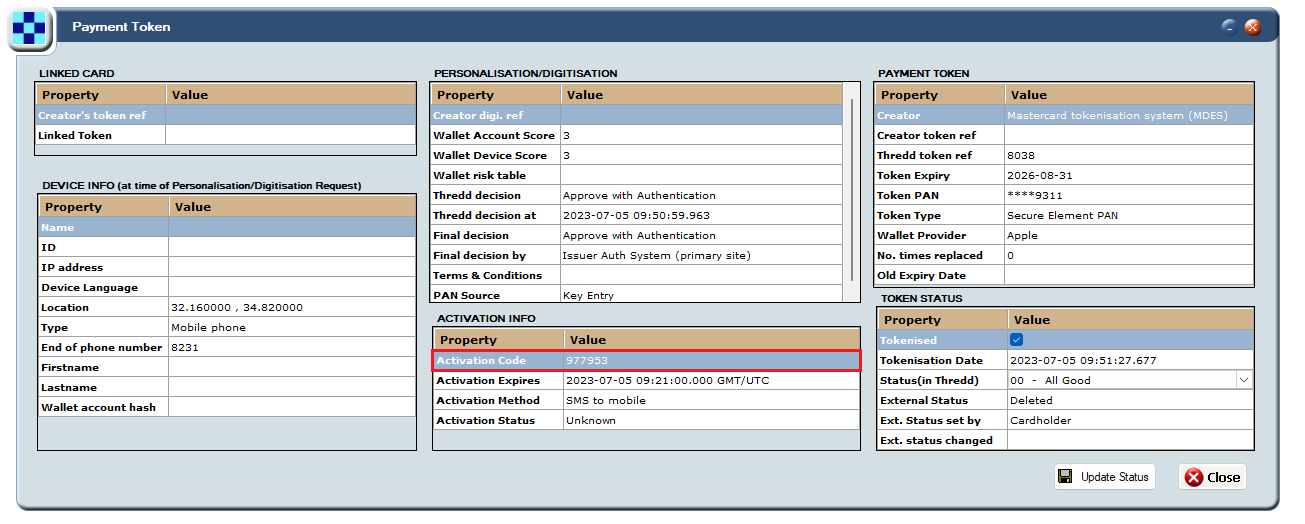Select the Terms & Conditions row
Viewport: 1305px width, 524px height.
tap(637, 275)
